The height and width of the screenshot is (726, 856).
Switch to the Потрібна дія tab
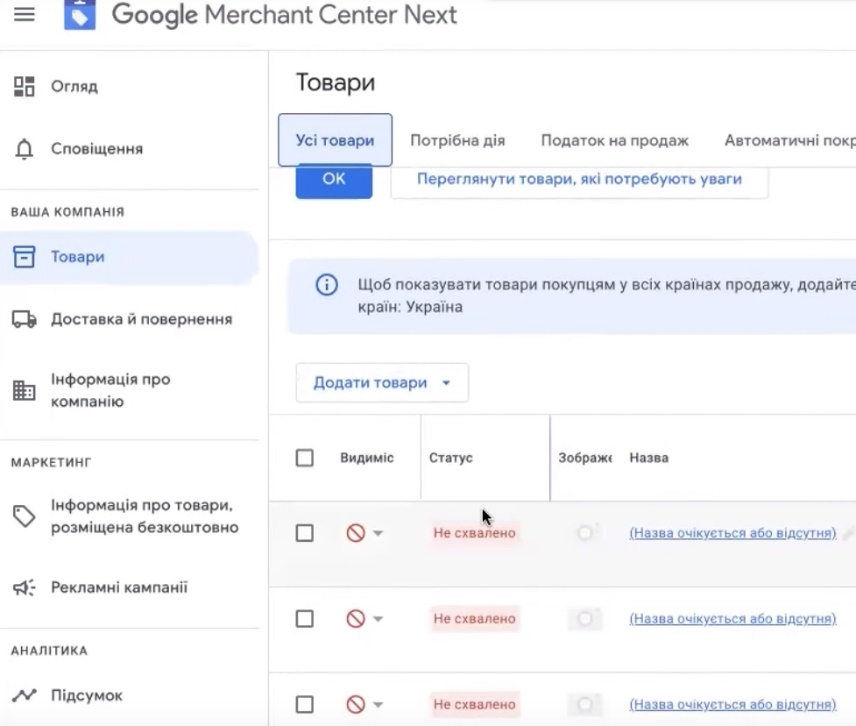pyautogui.click(x=457, y=141)
